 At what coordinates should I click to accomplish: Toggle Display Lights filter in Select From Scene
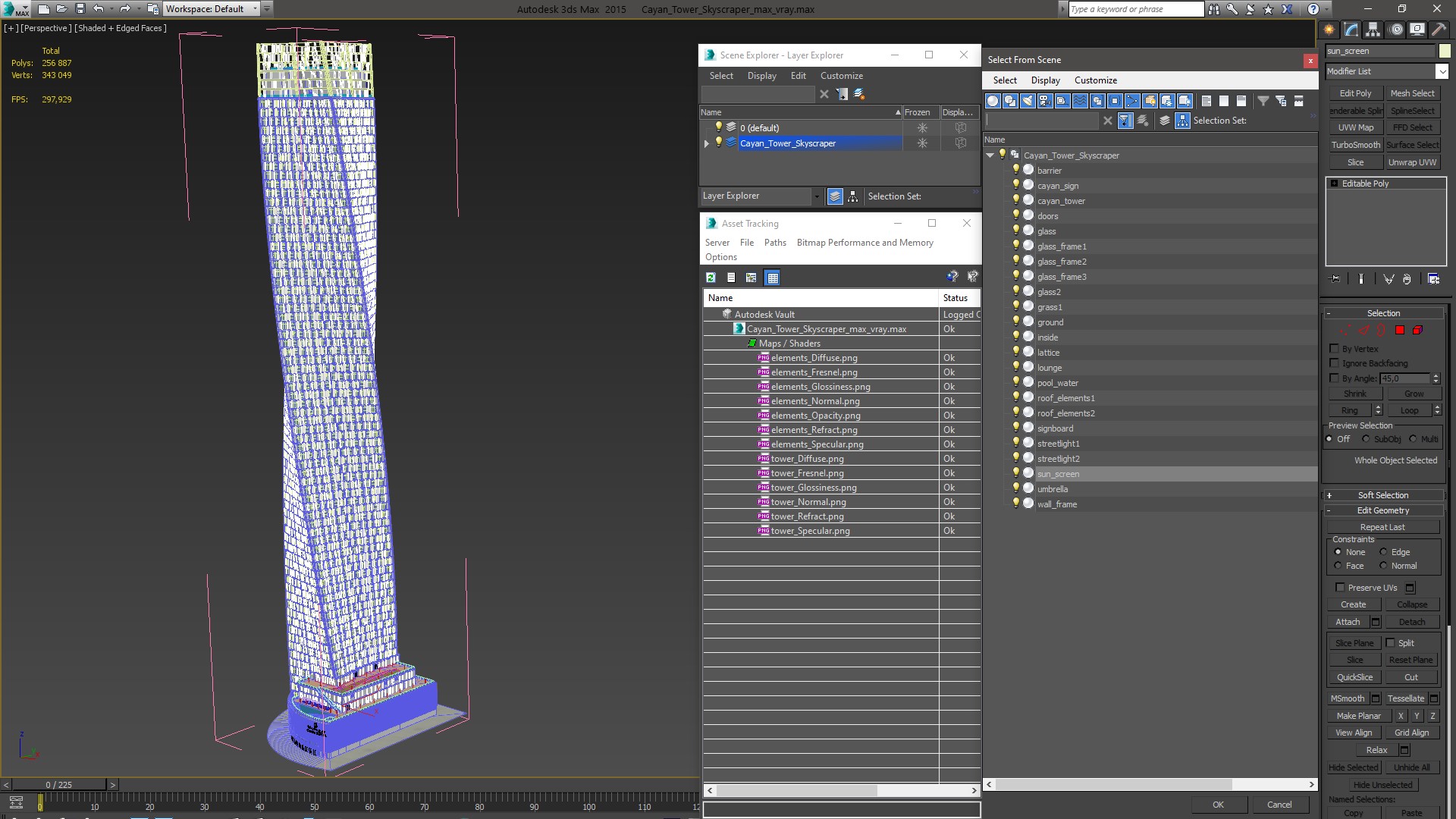pos(1028,101)
